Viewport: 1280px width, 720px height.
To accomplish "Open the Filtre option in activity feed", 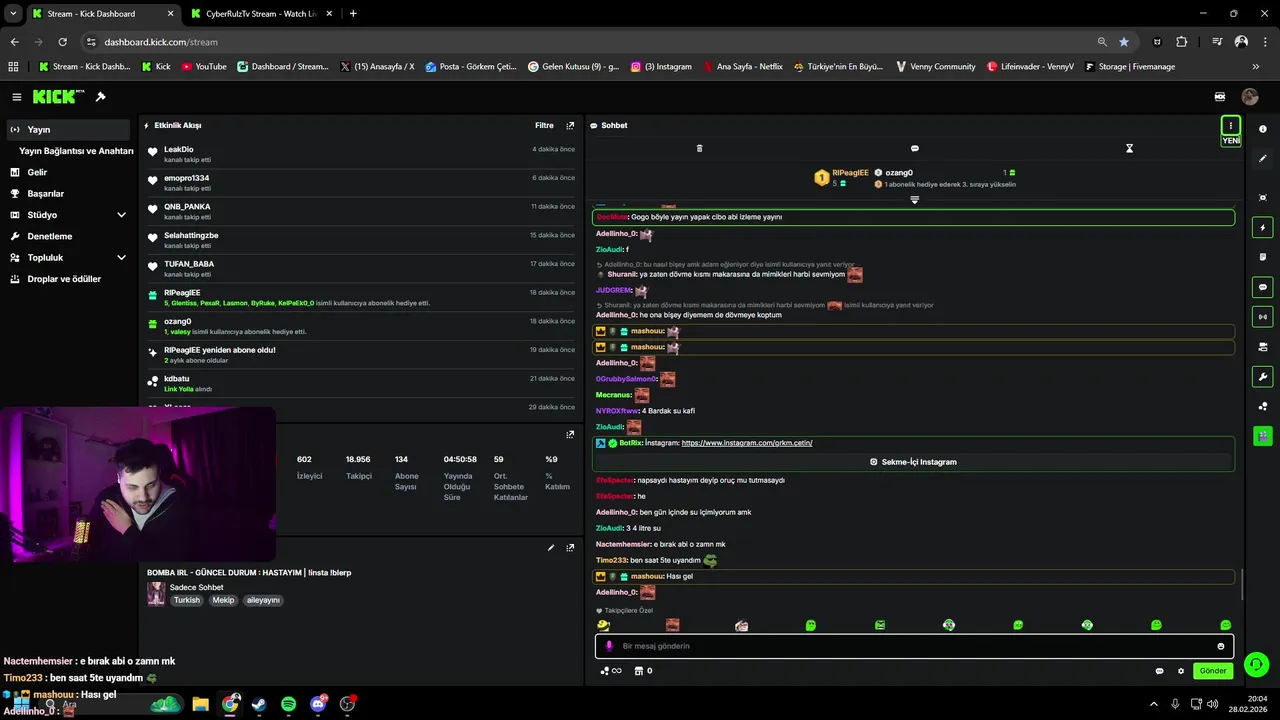I will (544, 126).
